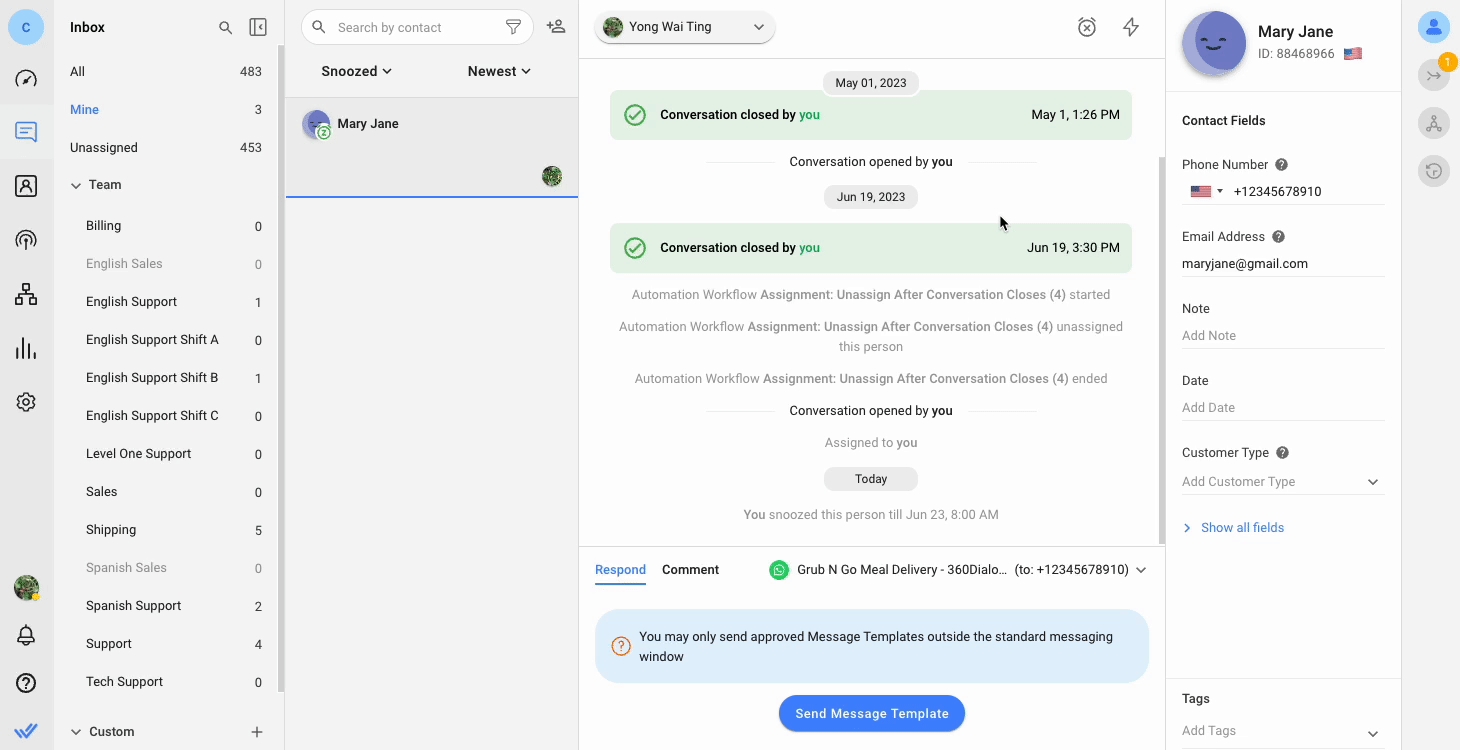Viewport: 1460px width, 750px height.
Task: Open the Add Tags dropdown
Action: coord(1282,731)
